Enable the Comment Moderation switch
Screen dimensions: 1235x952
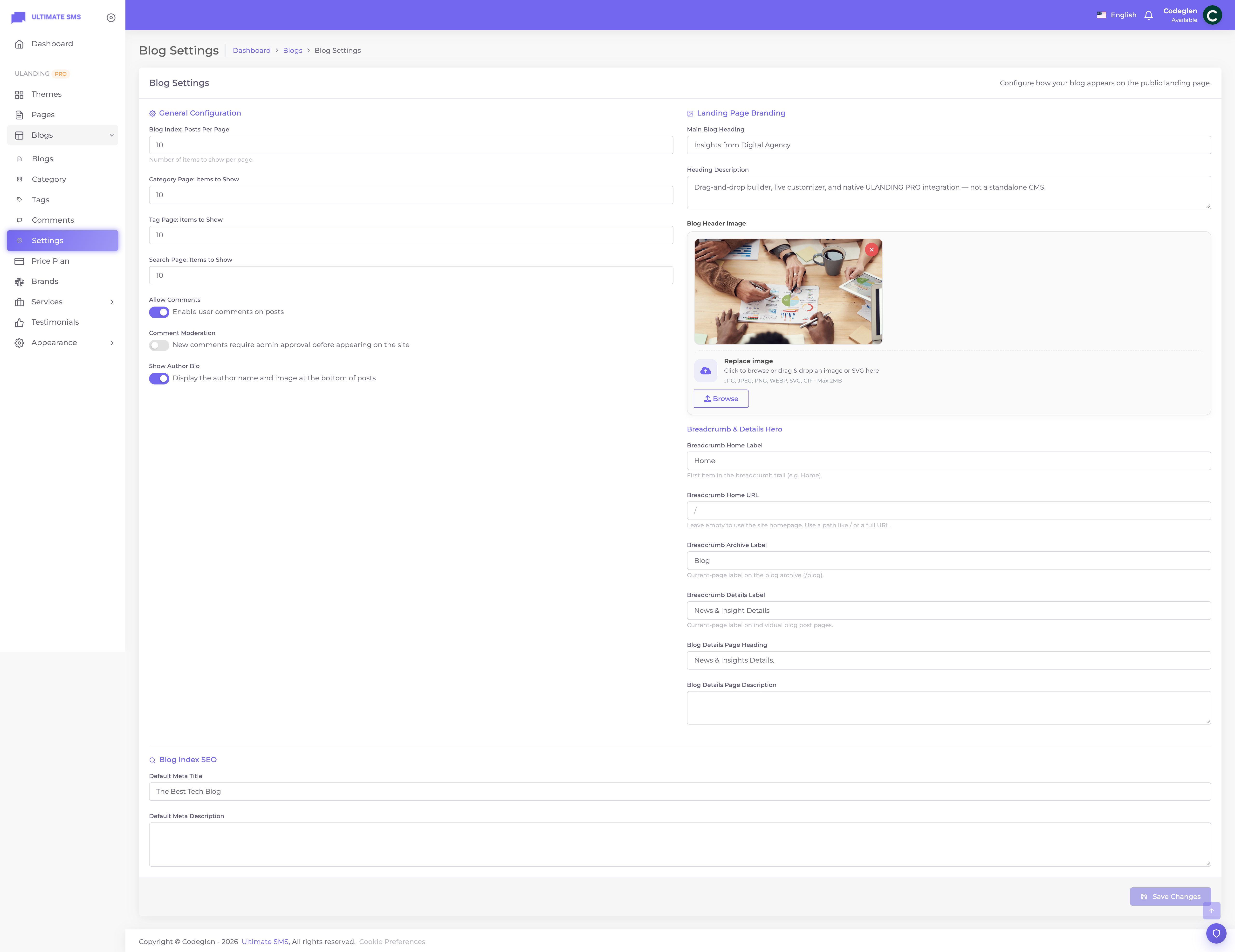click(159, 345)
